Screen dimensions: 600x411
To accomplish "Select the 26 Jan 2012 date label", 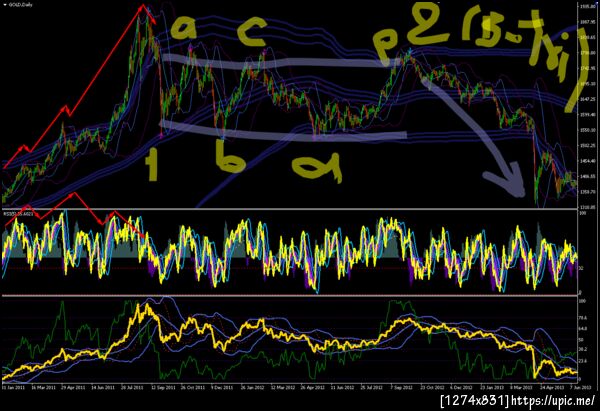I will 252,388.
